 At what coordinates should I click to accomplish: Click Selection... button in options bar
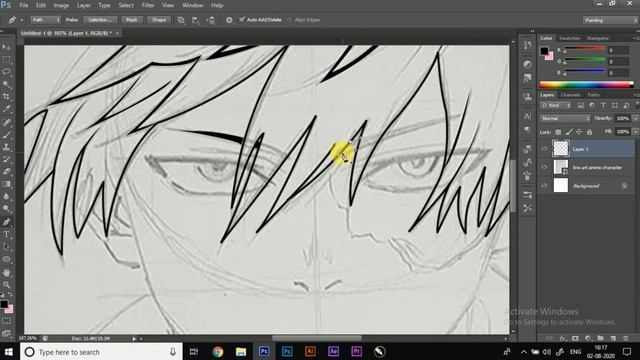[100, 20]
